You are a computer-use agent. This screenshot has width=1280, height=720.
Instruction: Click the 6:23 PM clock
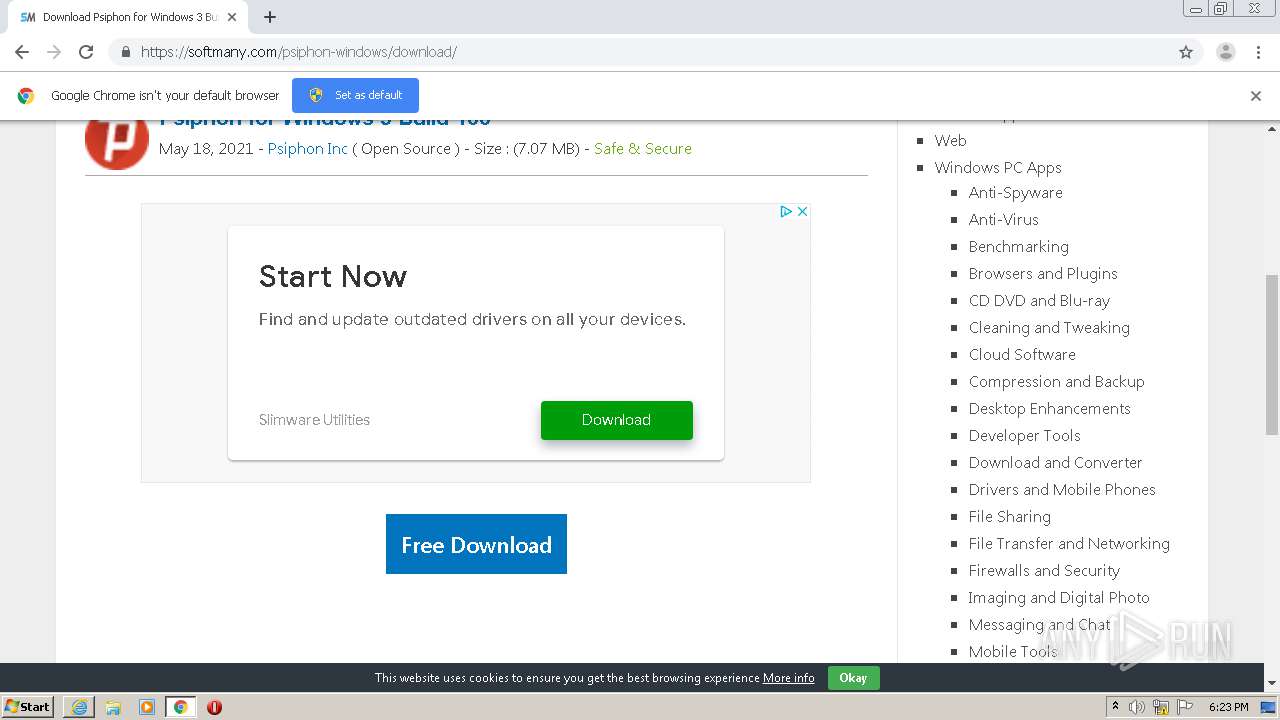pos(1228,707)
